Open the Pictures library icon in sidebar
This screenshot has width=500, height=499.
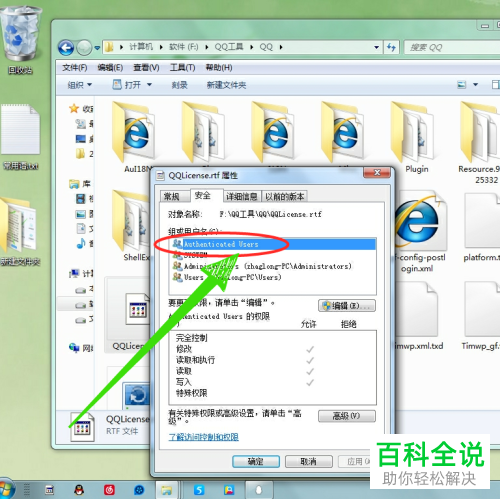[x=80, y=214]
